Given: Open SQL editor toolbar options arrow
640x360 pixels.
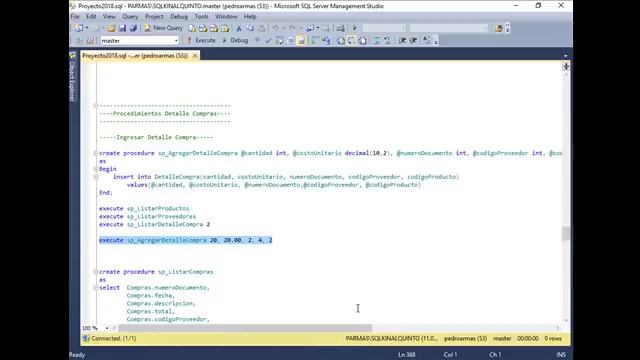Looking at the screenshot, I should click(436, 42).
